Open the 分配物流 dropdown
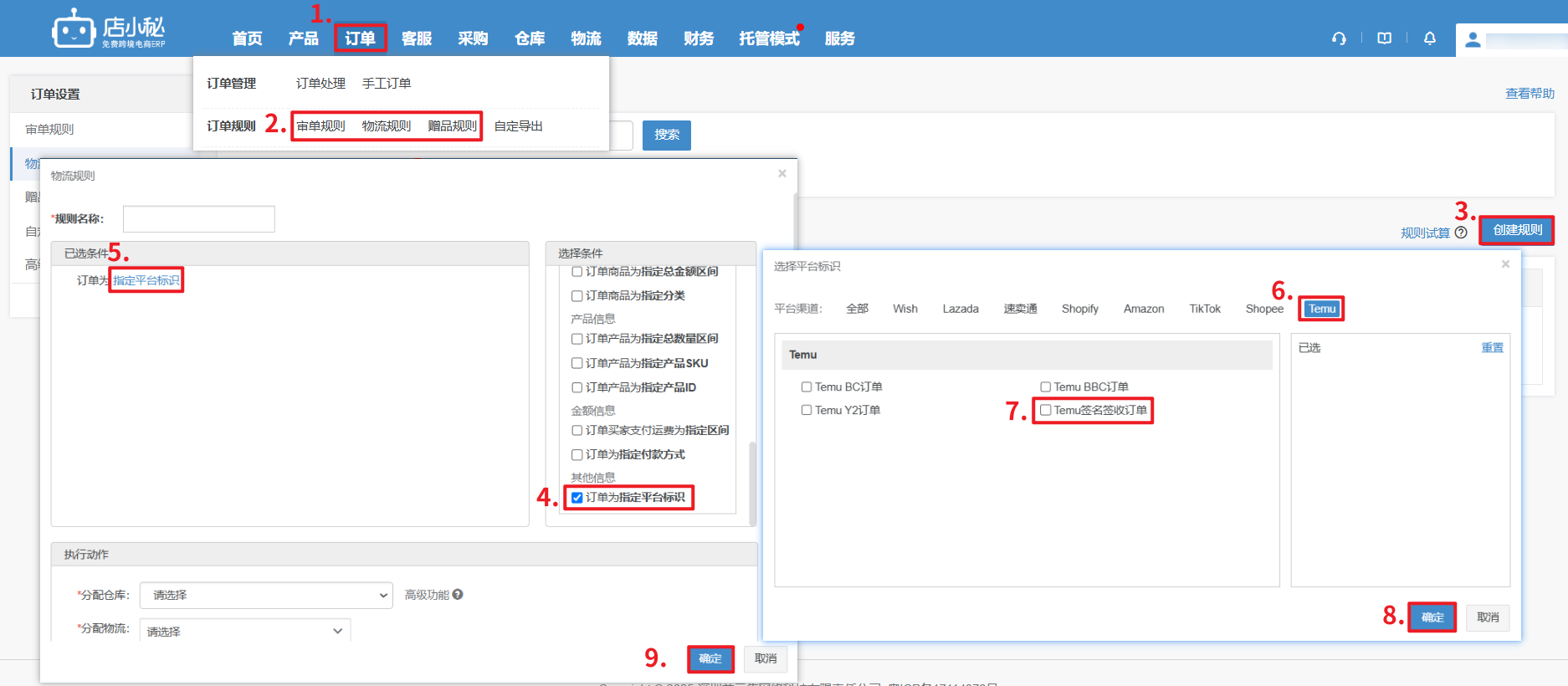Screen dimensions: 1568x686 tap(244, 631)
